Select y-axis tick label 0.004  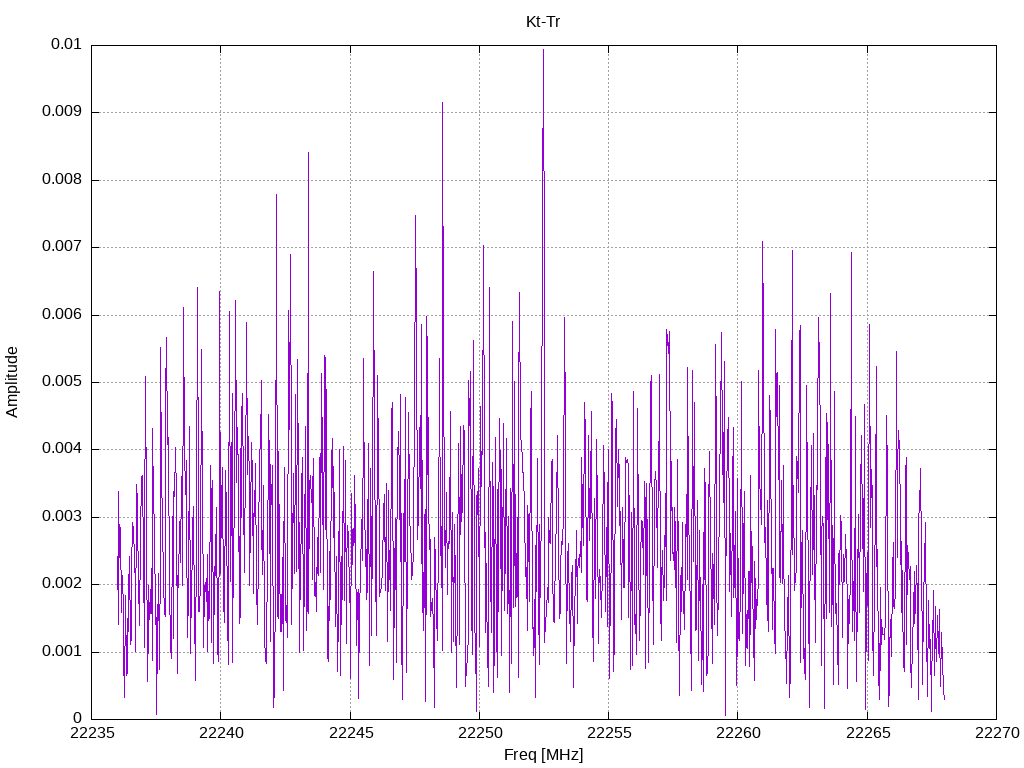point(62,449)
